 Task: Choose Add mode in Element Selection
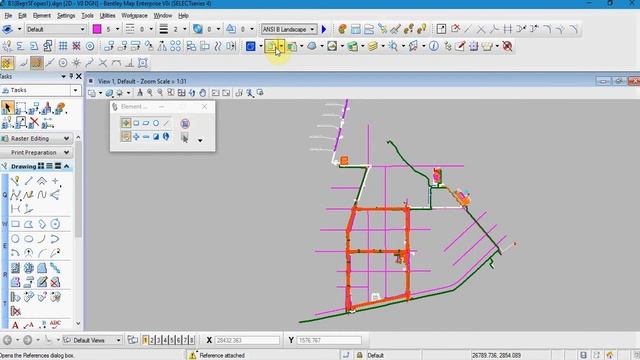[x=136, y=137]
